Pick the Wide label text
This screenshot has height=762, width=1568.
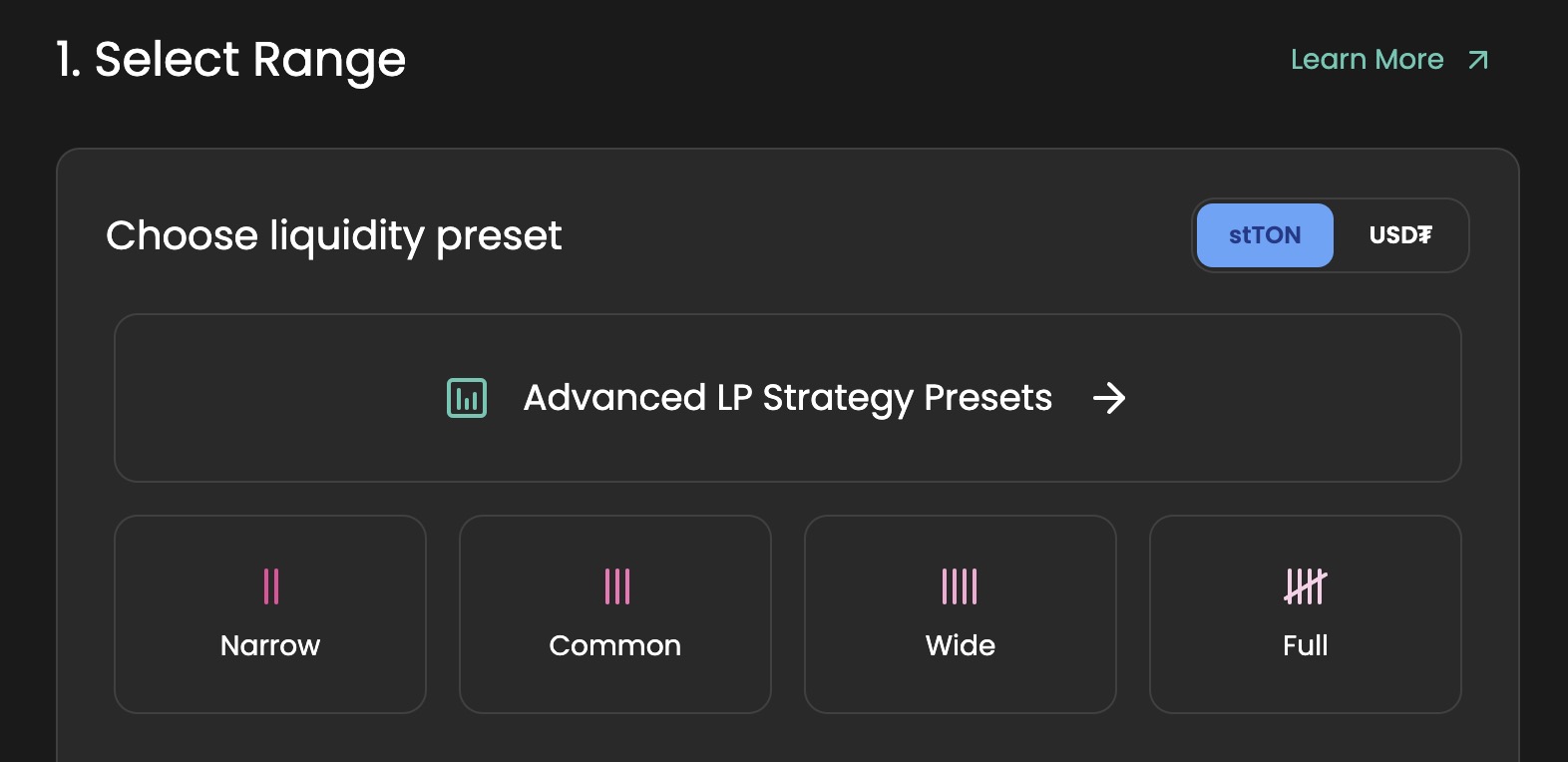pyautogui.click(x=960, y=645)
